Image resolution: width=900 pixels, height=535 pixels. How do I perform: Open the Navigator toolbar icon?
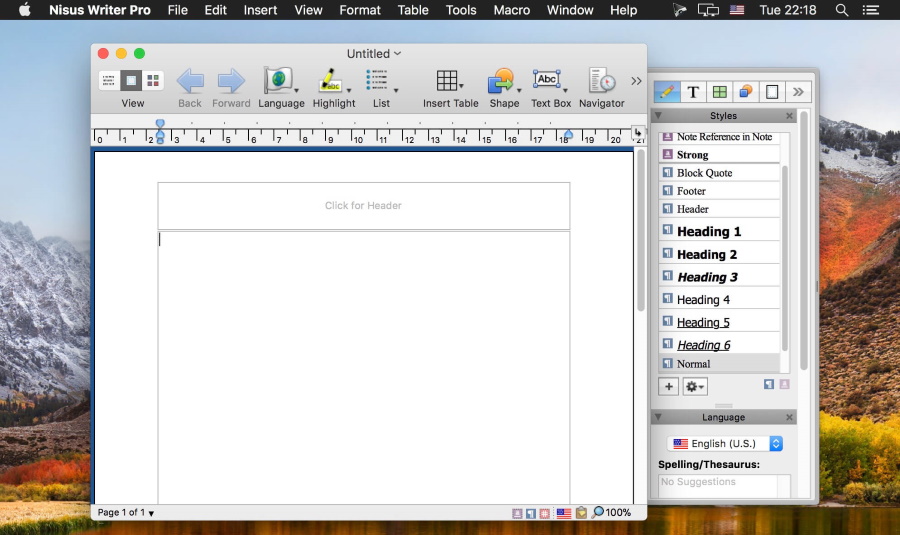tap(602, 80)
